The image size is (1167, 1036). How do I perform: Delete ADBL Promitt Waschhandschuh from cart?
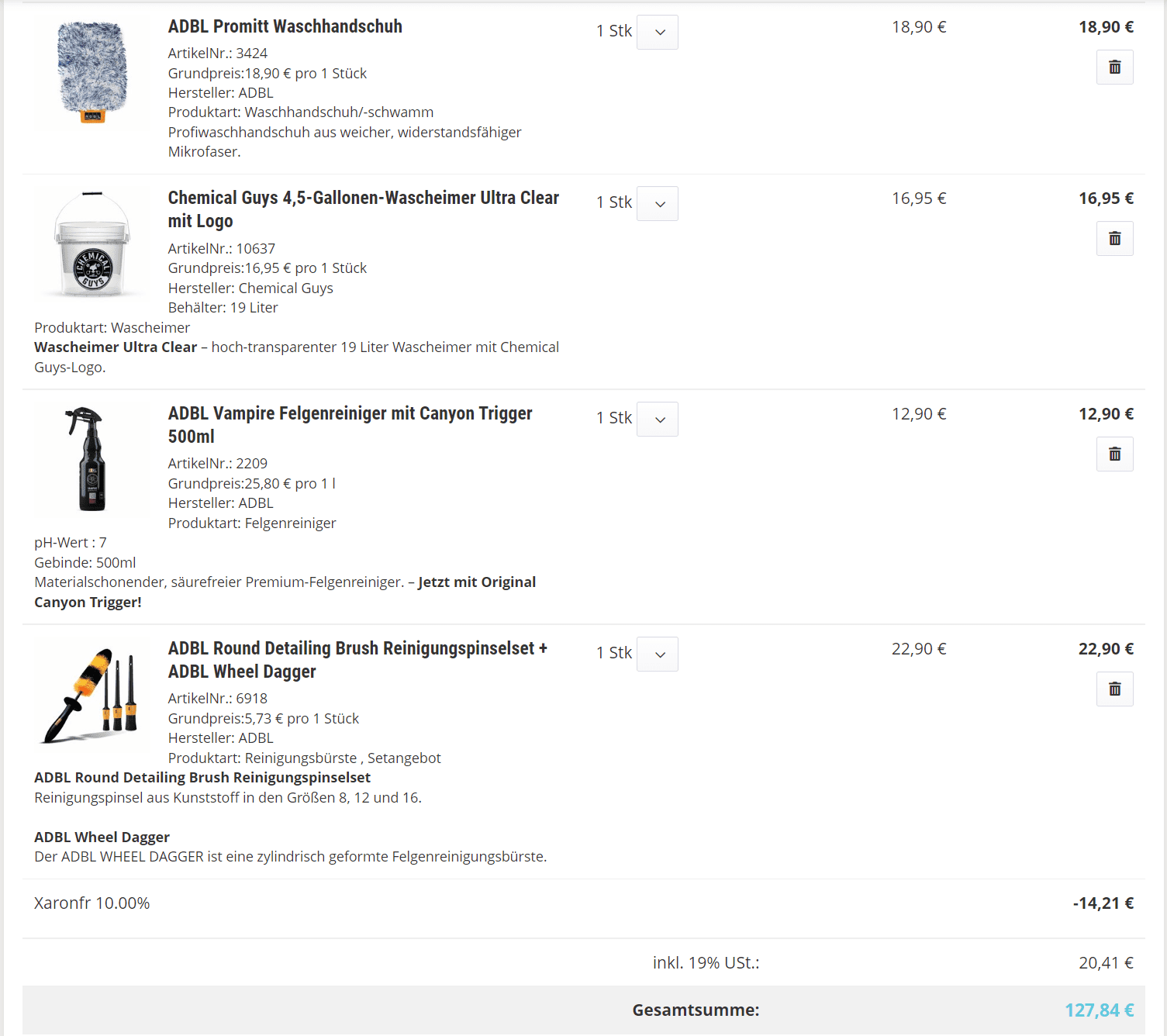click(x=1114, y=67)
